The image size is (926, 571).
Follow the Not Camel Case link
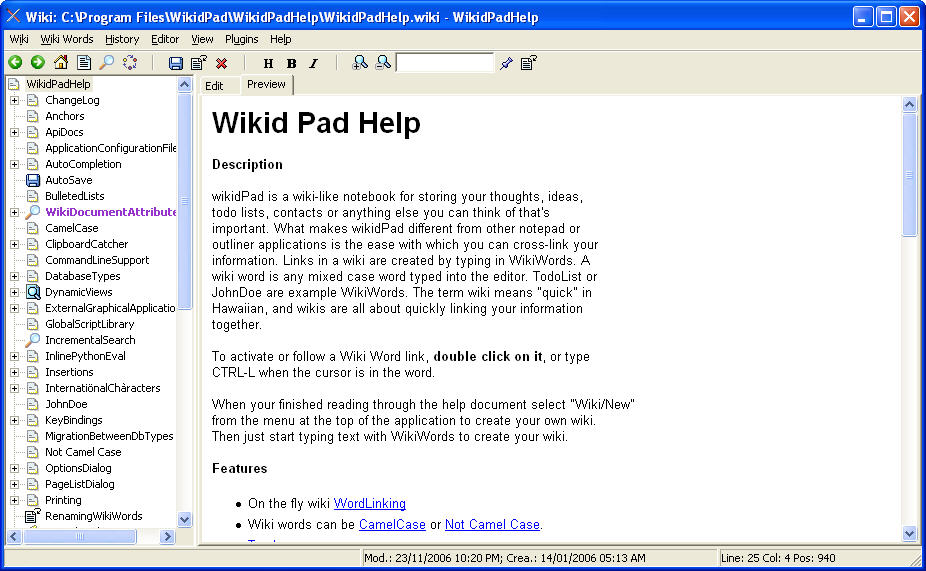(x=493, y=524)
